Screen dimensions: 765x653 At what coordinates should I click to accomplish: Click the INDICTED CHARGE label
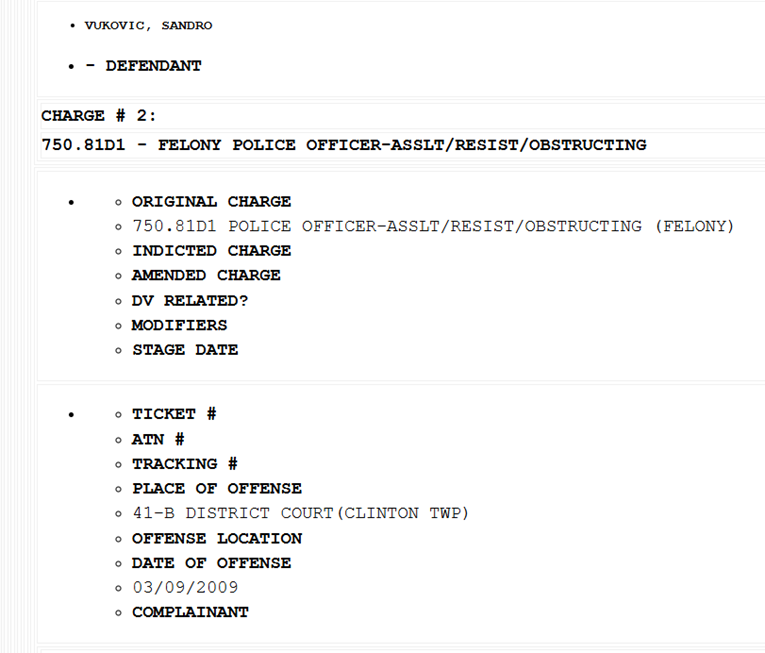click(x=211, y=251)
